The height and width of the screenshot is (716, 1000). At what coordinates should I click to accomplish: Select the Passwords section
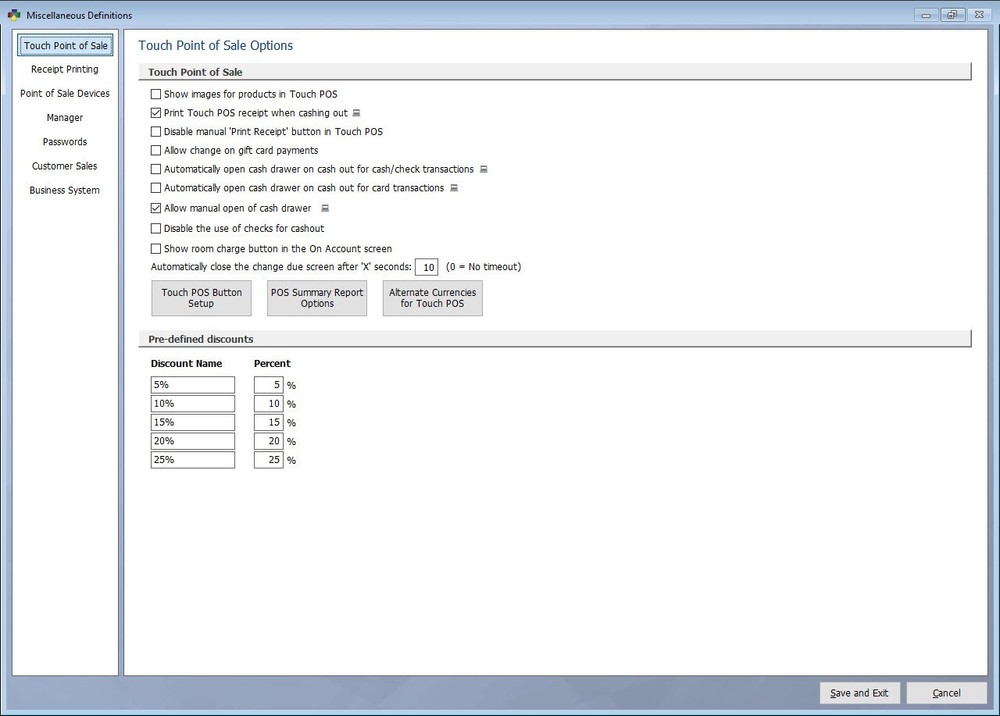64,141
